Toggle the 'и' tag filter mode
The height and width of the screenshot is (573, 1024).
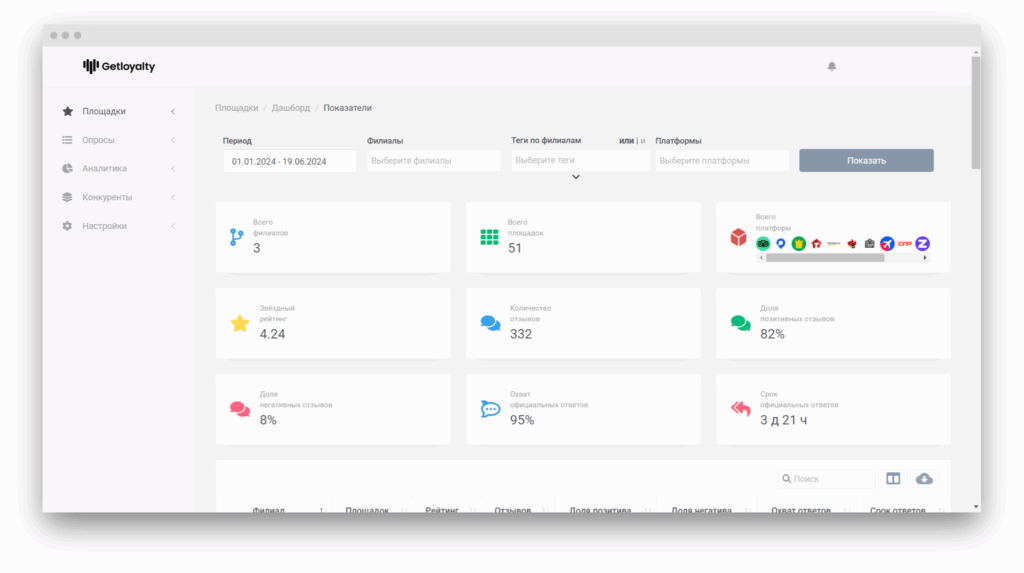click(642, 141)
